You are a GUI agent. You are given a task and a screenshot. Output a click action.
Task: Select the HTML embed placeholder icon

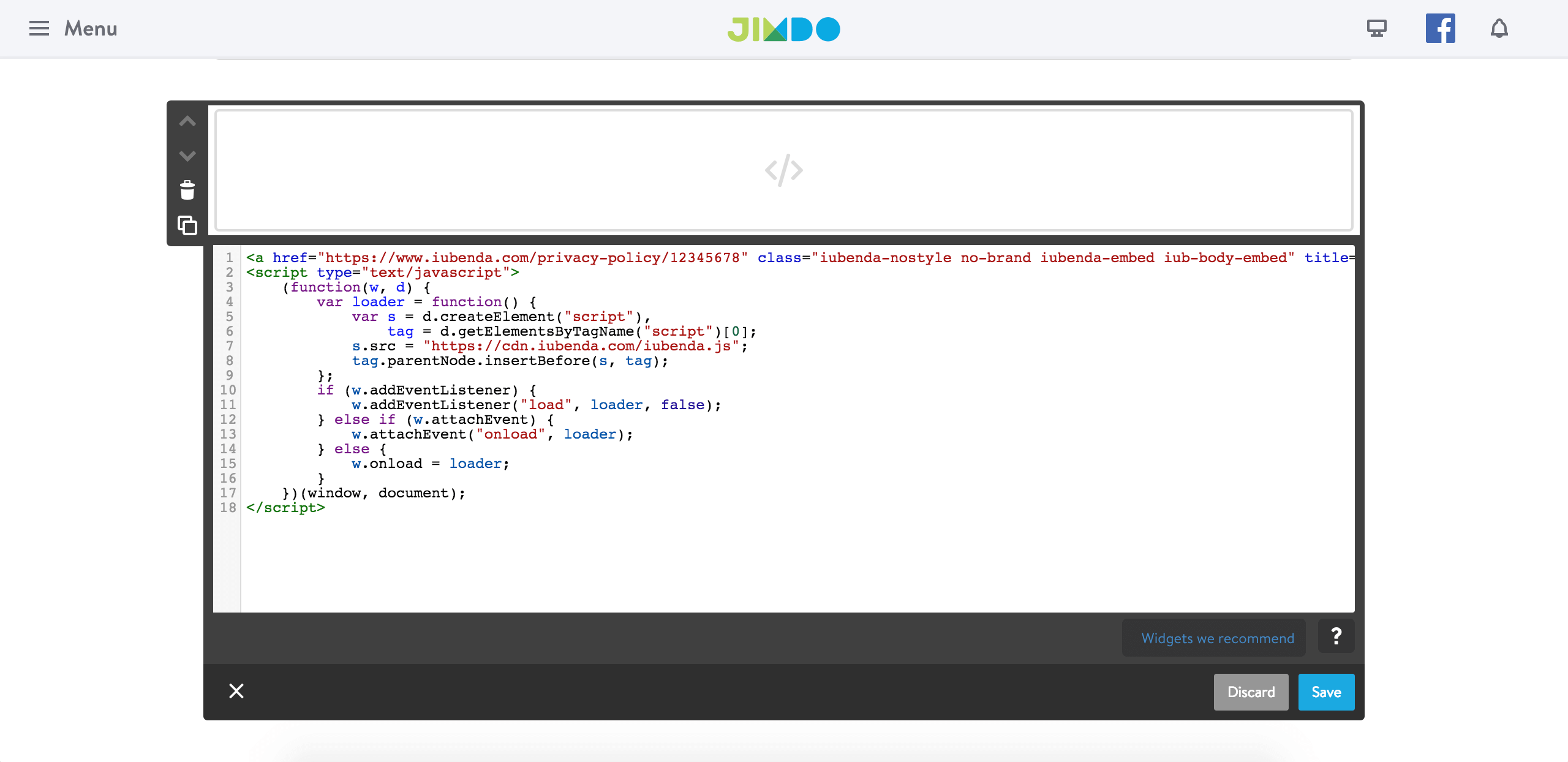783,170
